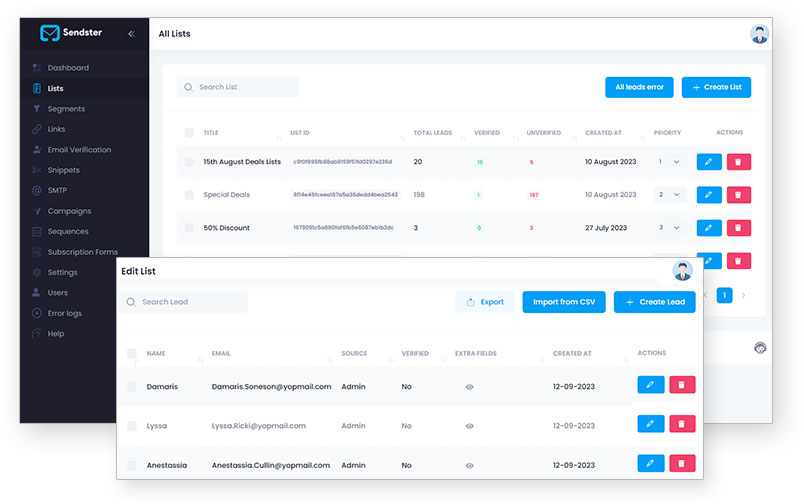The image size is (804, 504).
Task: Open priority dropdown for 50% Discount
Action: (x=670, y=228)
